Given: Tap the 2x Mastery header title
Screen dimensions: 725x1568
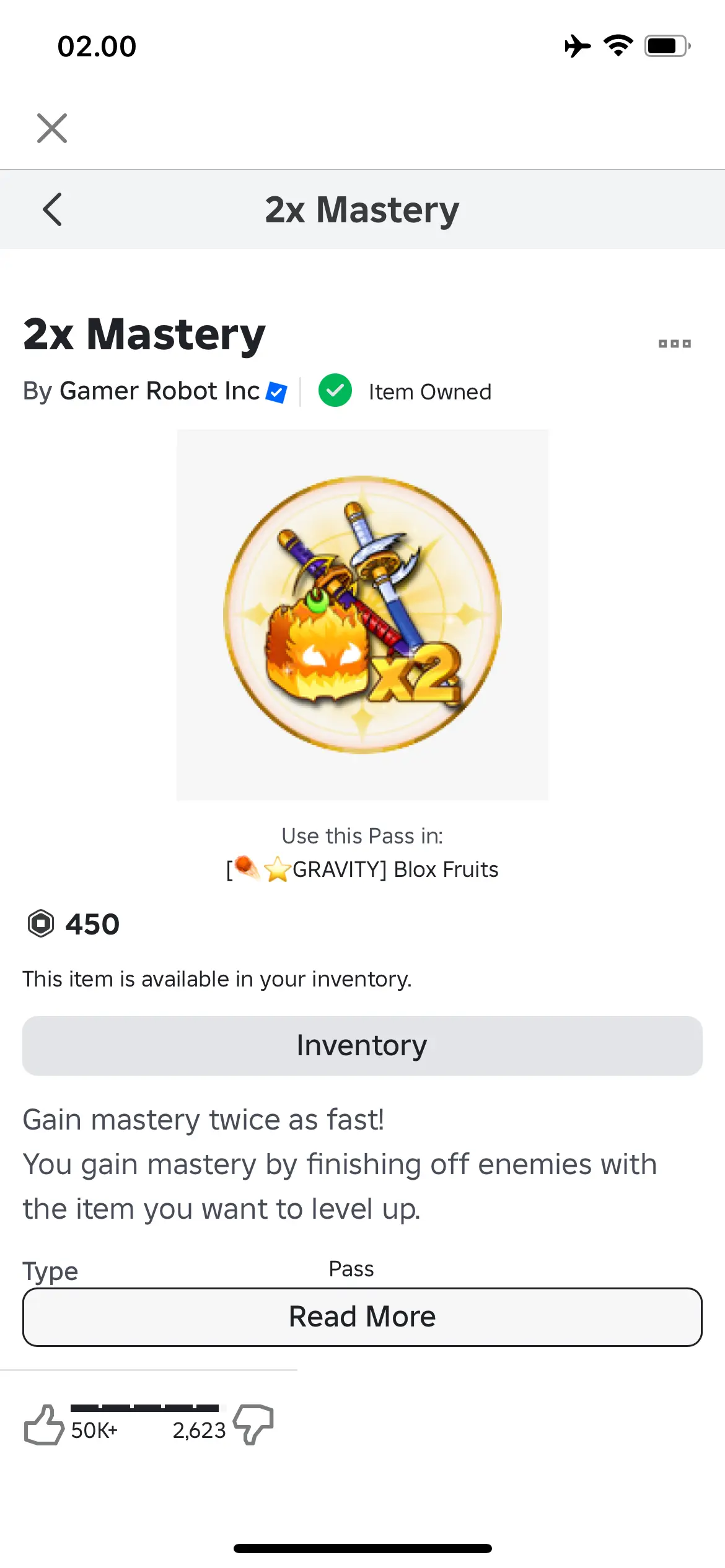Looking at the screenshot, I should pyautogui.click(x=362, y=209).
